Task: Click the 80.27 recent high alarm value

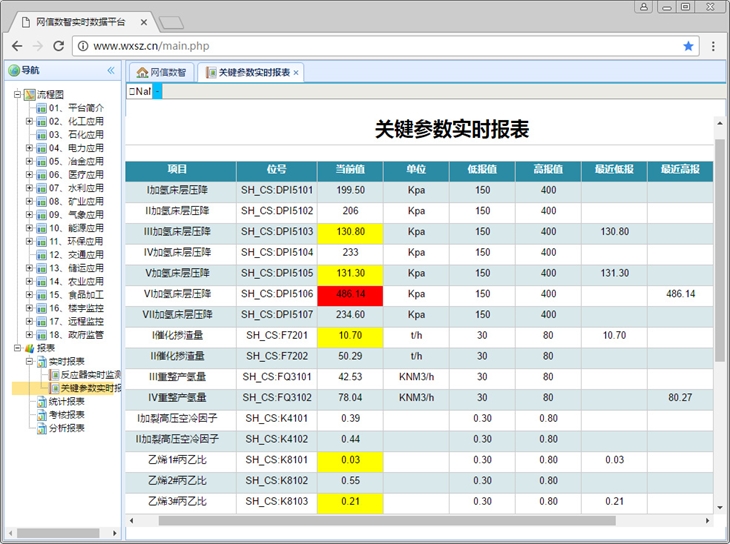Action: [x=680, y=397]
